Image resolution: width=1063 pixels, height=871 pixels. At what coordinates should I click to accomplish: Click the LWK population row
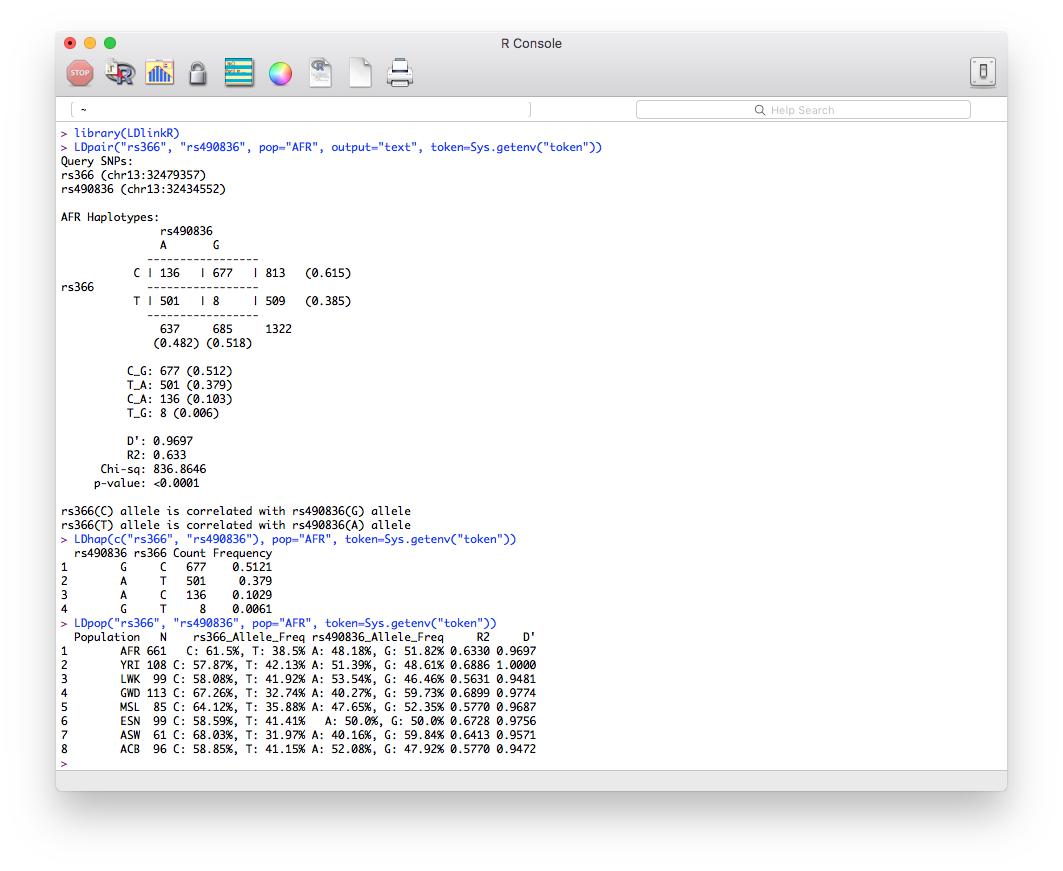click(x=299, y=679)
